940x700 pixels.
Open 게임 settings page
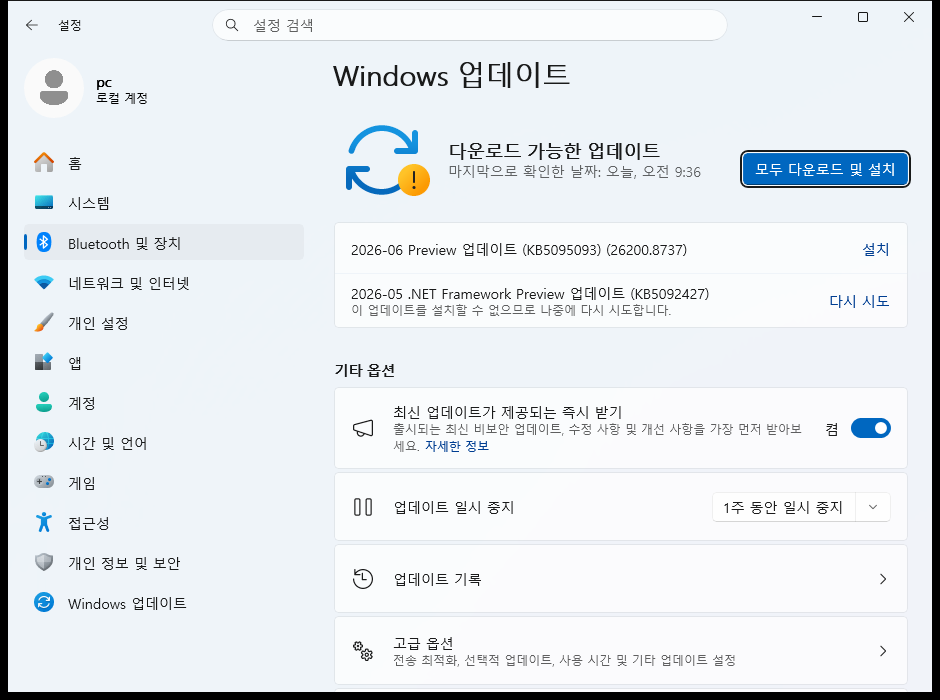pos(164,482)
